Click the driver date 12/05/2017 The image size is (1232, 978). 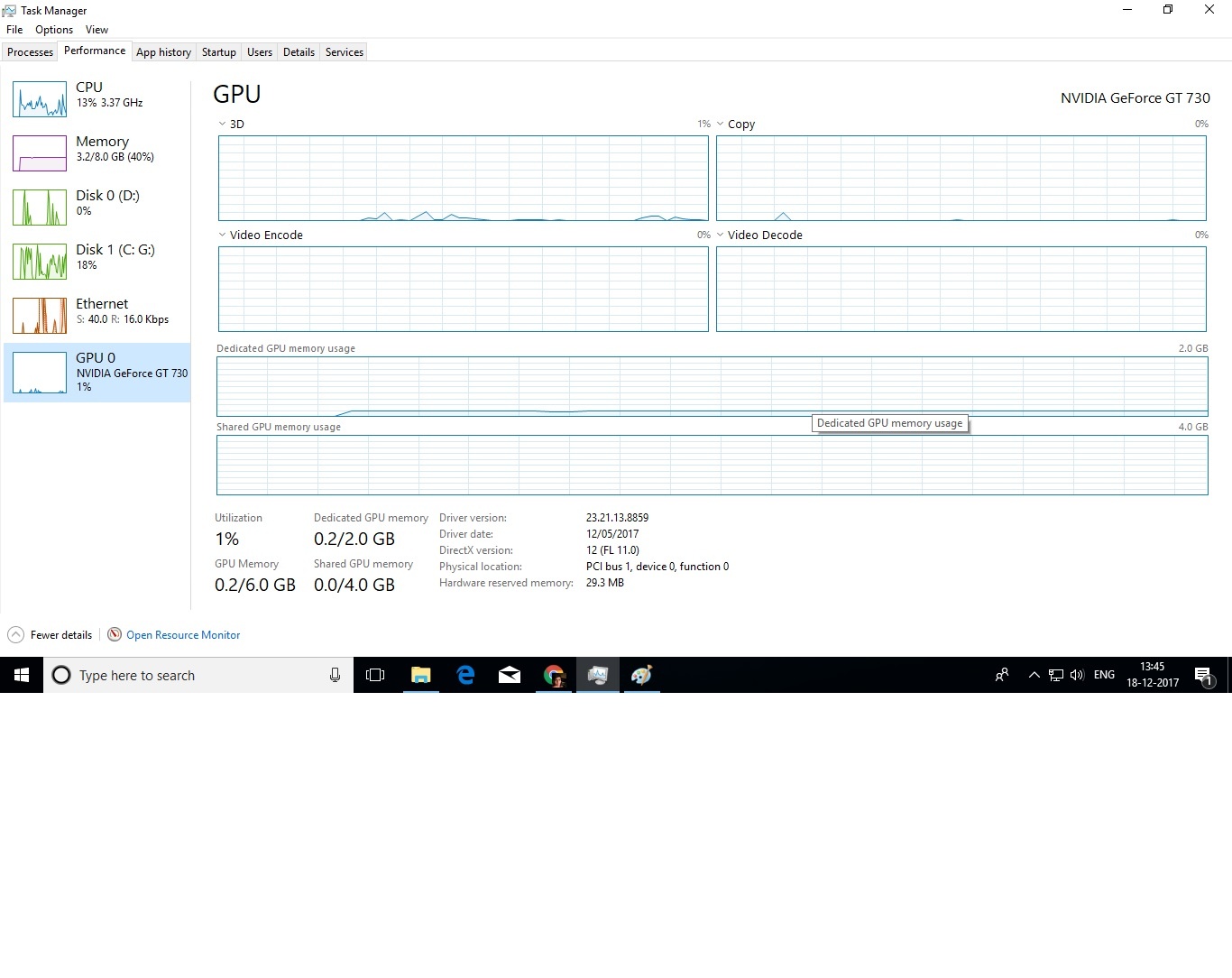click(x=612, y=534)
